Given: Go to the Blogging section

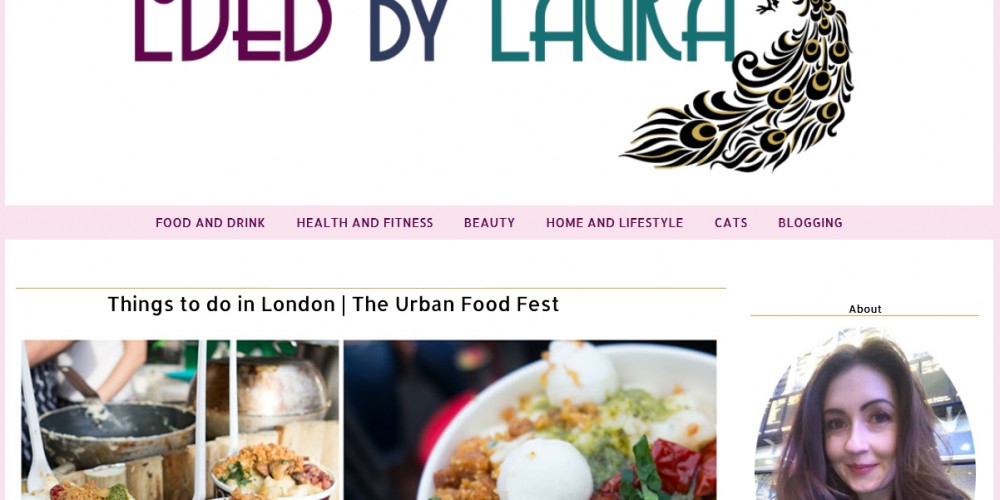Looking at the screenshot, I should coord(810,223).
